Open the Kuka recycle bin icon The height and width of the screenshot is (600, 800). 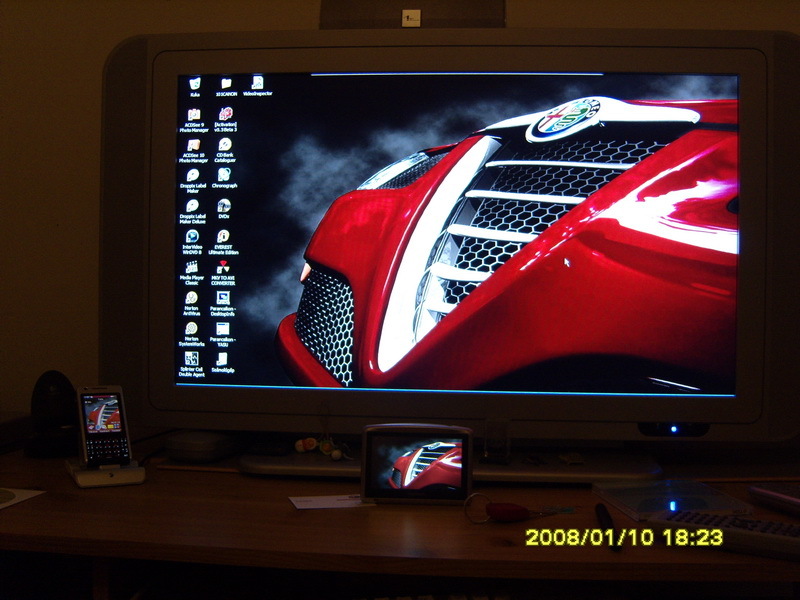tap(195, 83)
